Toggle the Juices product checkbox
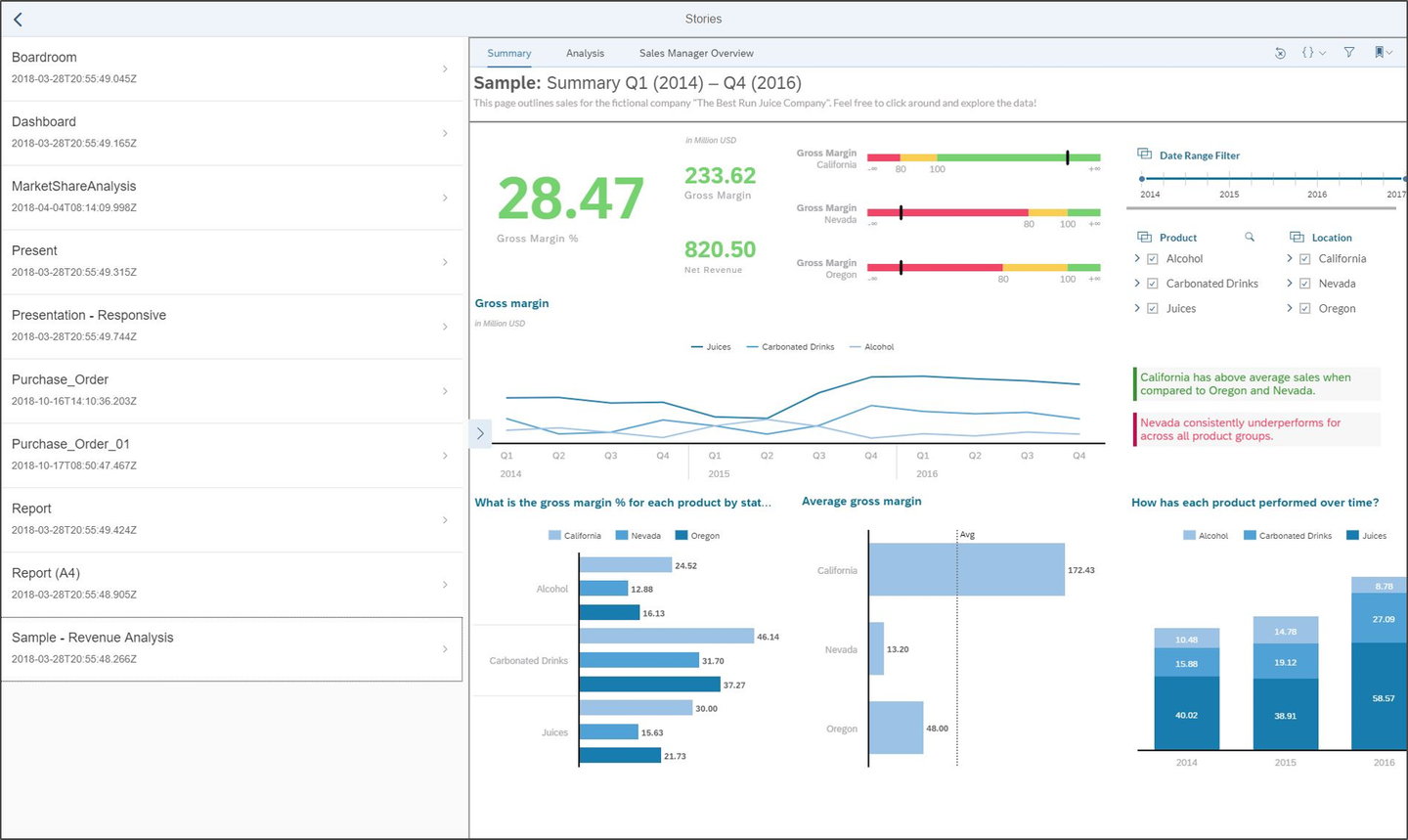Image resolution: width=1408 pixels, height=840 pixels. coord(1153,308)
